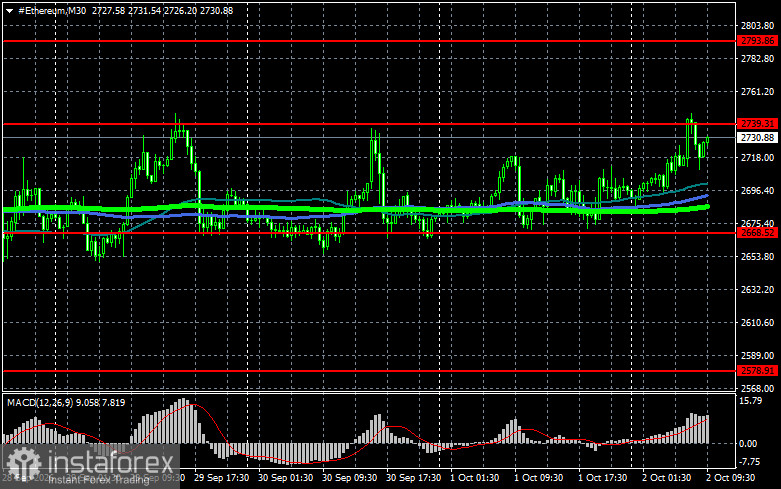The width and height of the screenshot is (781, 489).
Task: Click time label 30 Sep 17:30
Action: click(x=413, y=478)
